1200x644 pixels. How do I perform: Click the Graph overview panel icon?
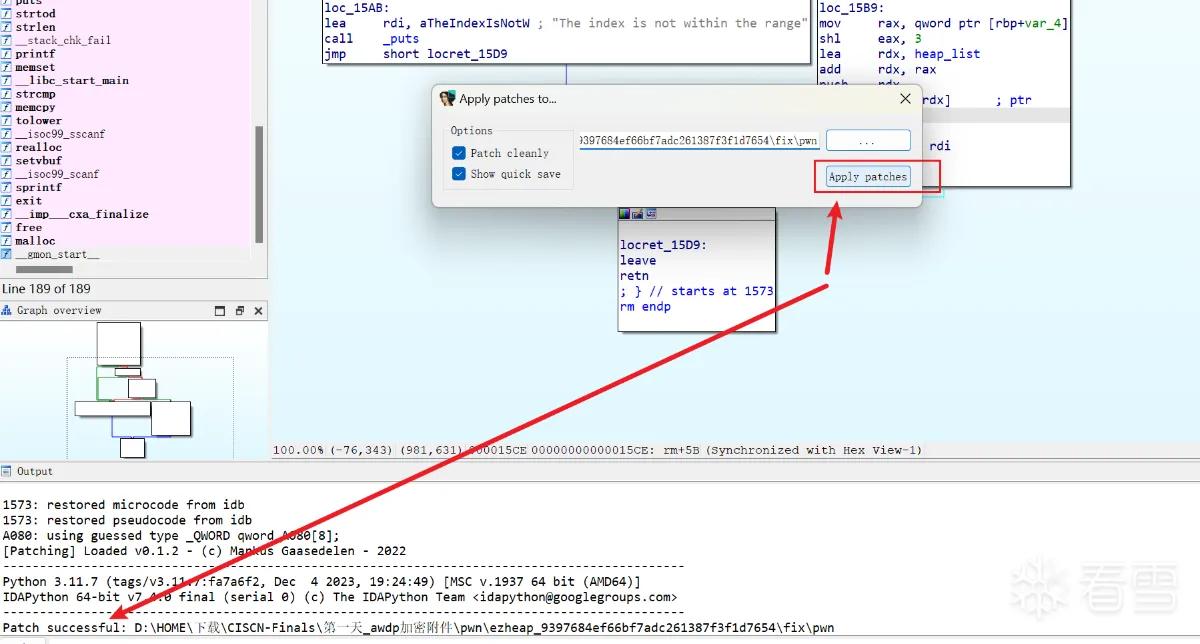[8, 310]
